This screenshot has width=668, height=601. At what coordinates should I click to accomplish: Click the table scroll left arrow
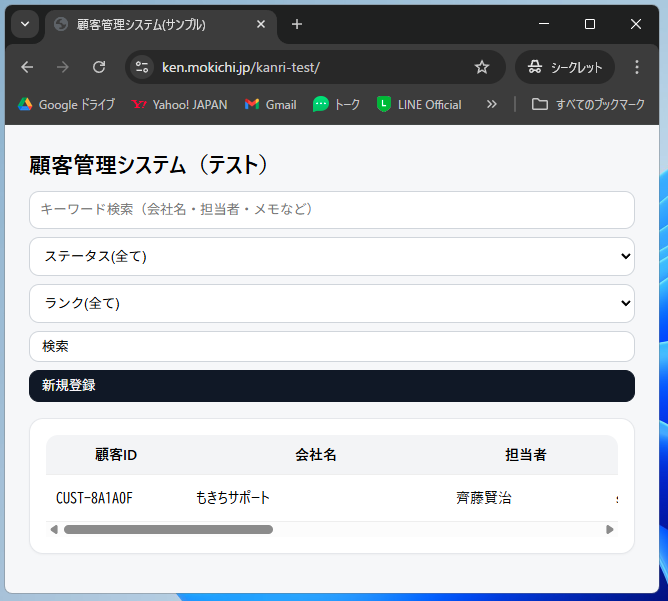54,529
